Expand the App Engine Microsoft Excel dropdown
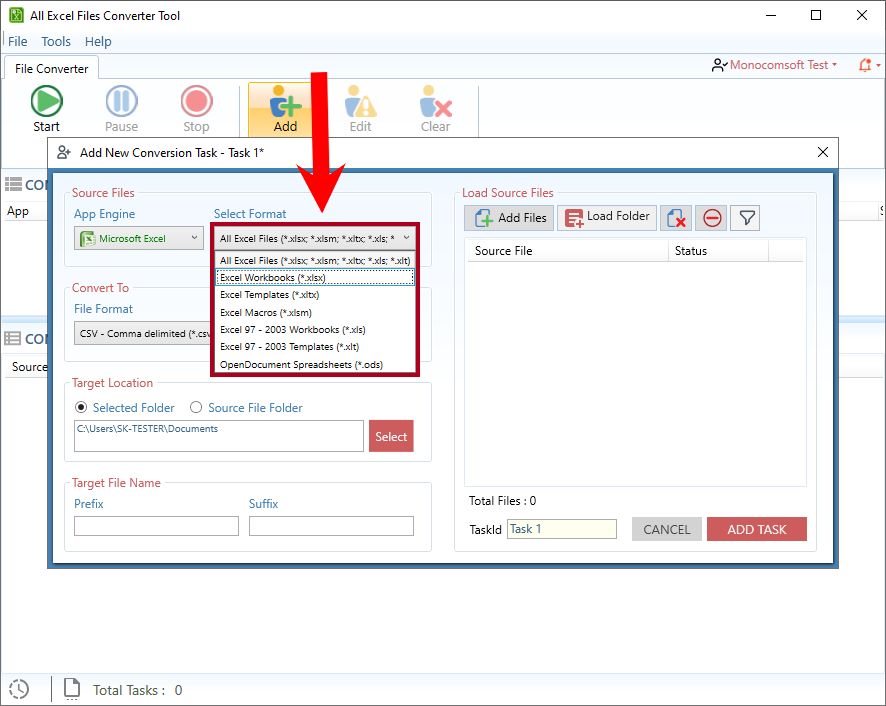886x706 pixels. (138, 238)
